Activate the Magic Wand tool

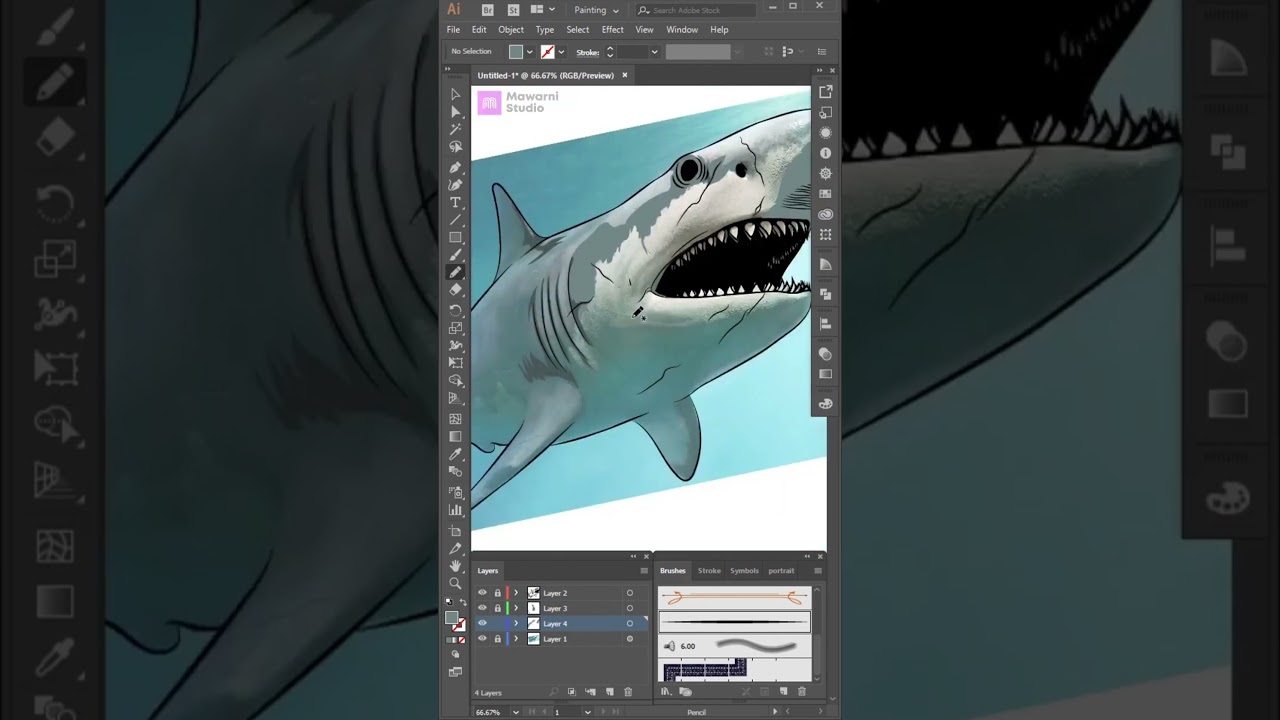coord(455,129)
